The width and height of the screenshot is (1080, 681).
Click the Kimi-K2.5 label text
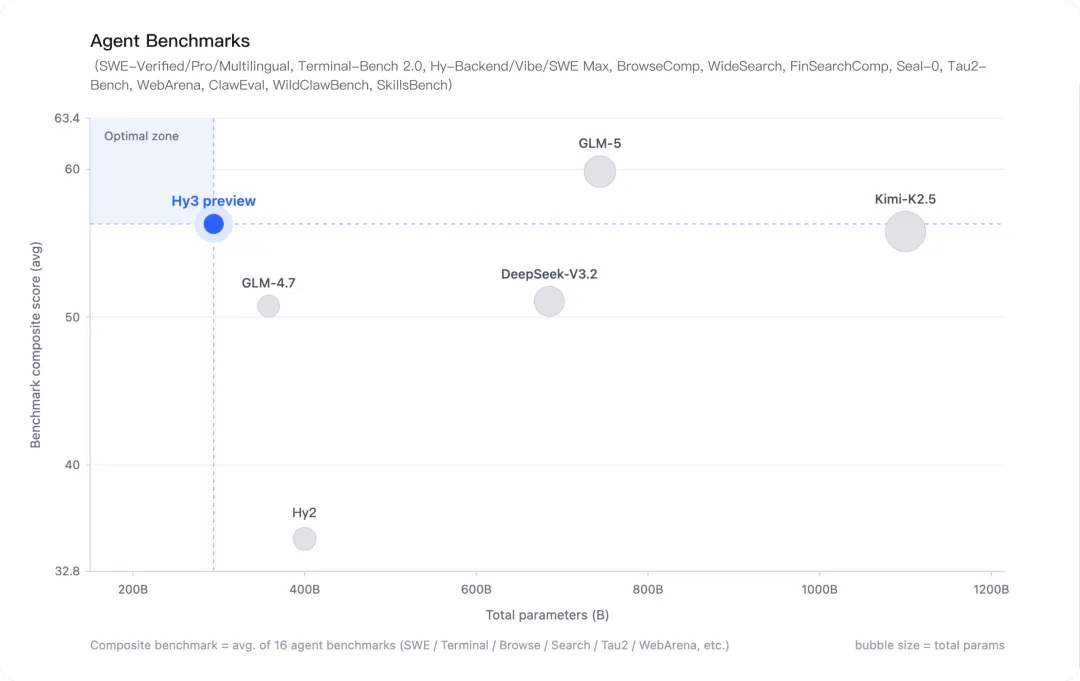pyautogui.click(x=905, y=199)
